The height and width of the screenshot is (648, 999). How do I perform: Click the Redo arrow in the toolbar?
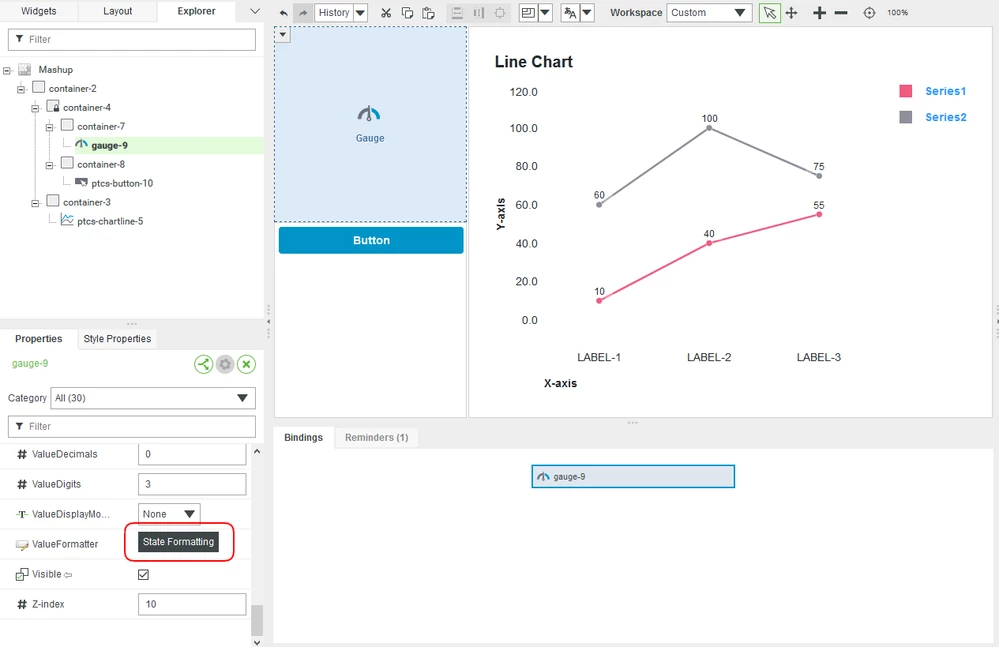[303, 13]
